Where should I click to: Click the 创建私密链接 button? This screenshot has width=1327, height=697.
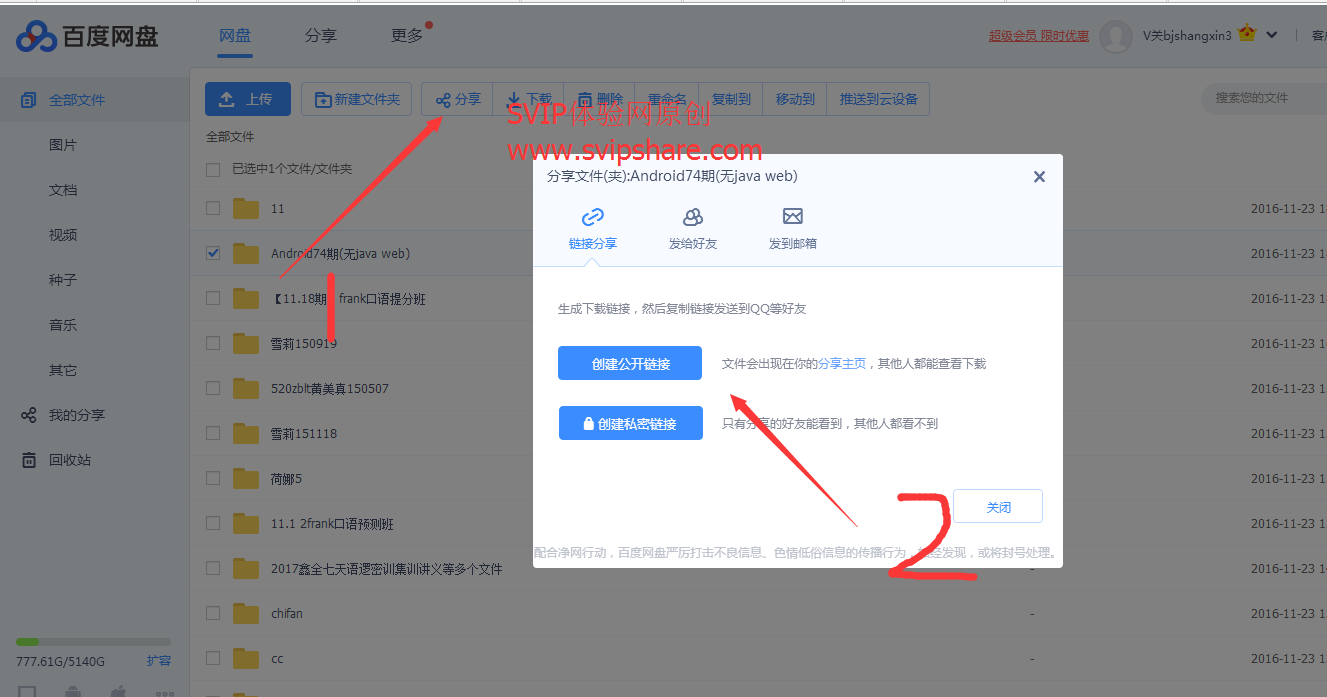pos(630,424)
